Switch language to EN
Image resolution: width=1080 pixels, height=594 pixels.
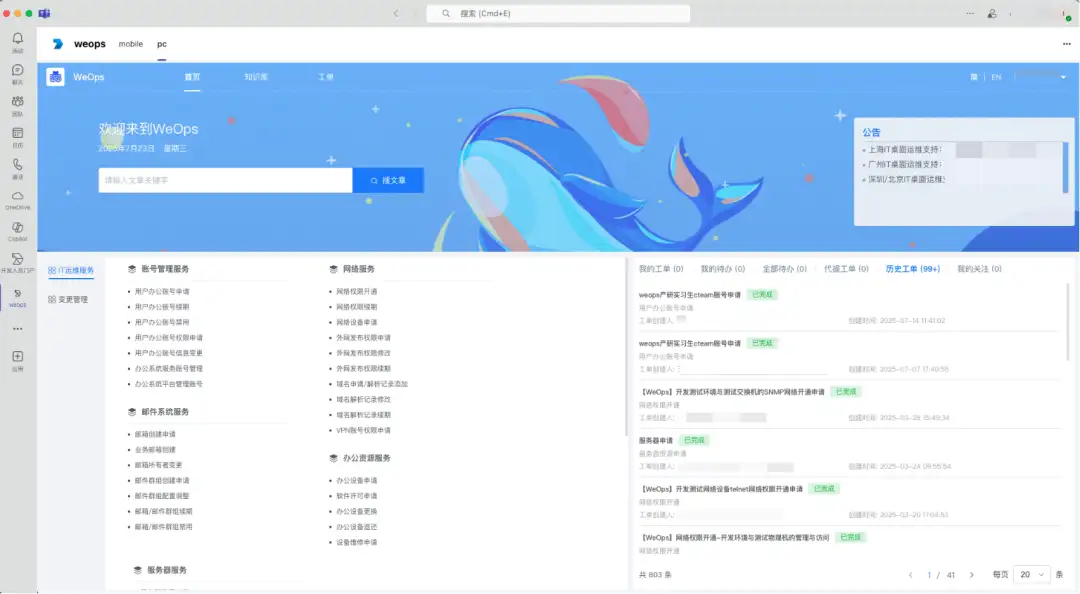pyautogui.click(x=997, y=76)
